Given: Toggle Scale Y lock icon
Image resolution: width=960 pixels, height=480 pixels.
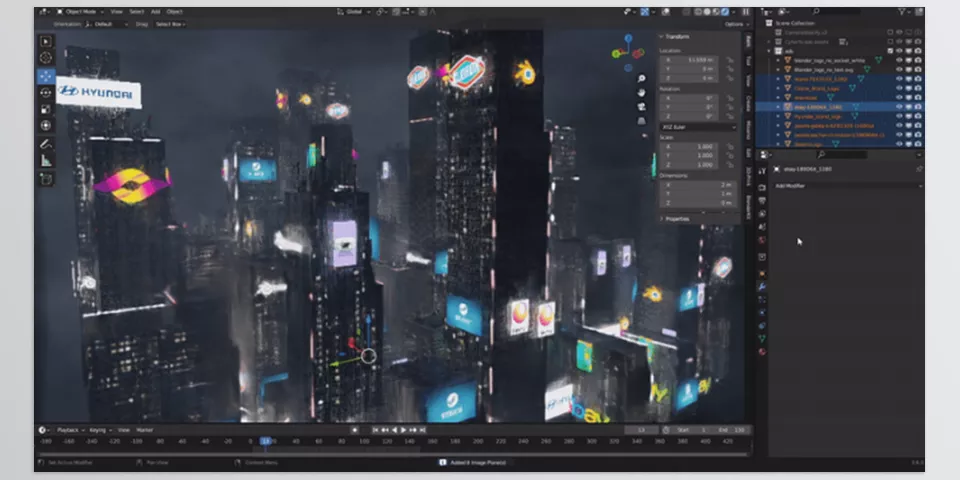Looking at the screenshot, I should [x=730, y=156].
